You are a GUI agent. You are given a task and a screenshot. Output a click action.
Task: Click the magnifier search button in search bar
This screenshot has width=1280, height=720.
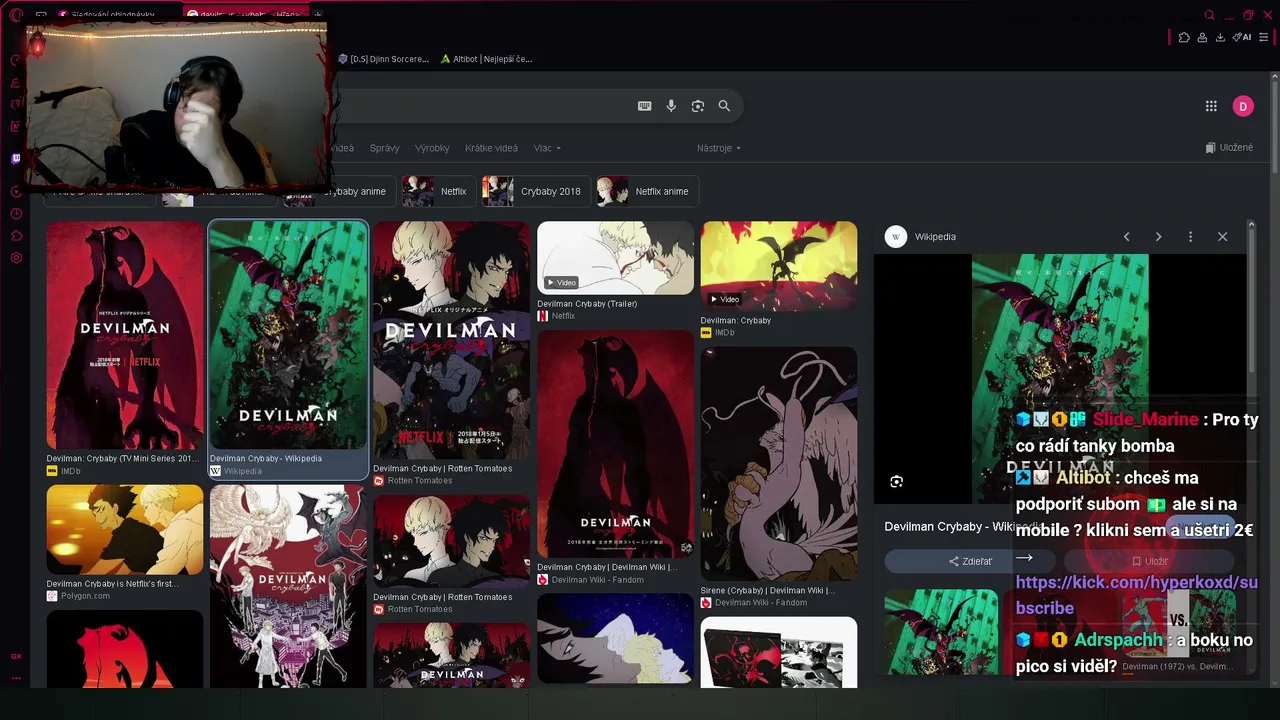tap(724, 106)
